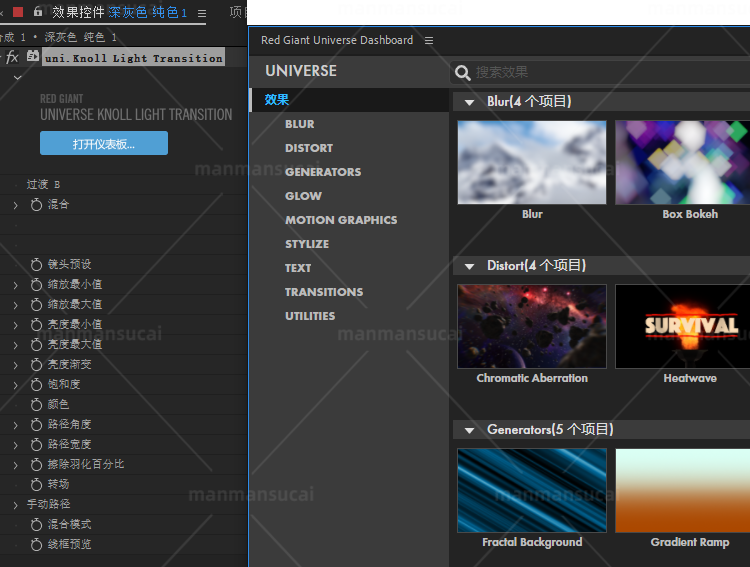Image resolution: width=750 pixels, height=567 pixels.
Task: Toggle stopwatch for 亮度最小值
Action: pyautogui.click(x=36, y=325)
